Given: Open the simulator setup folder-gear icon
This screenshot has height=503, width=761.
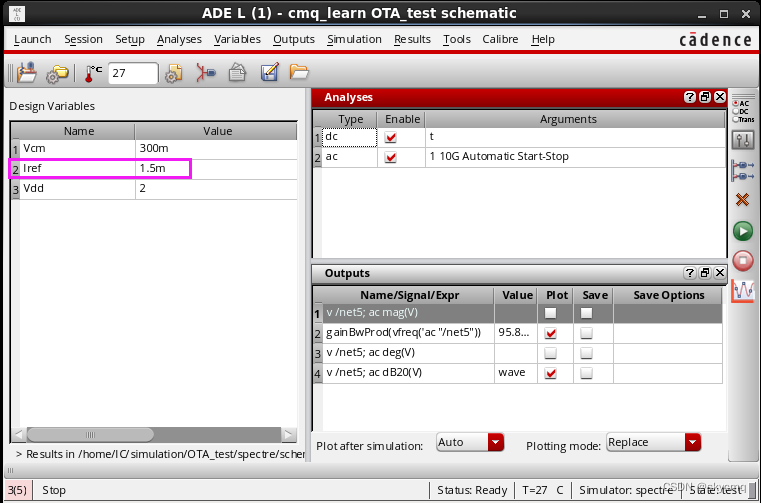Looking at the screenshot, I should [57, 74].
